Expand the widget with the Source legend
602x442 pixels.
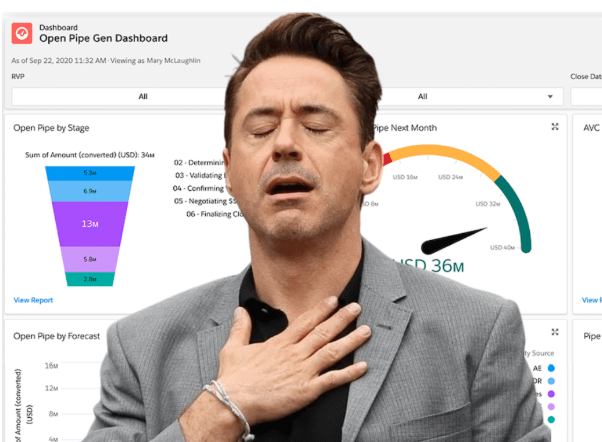(x=555, y=332)
